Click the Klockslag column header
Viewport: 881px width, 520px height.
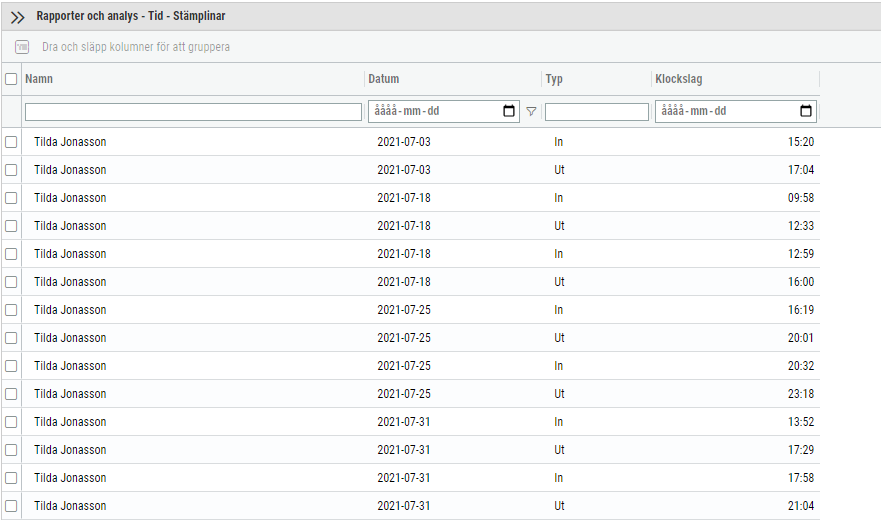pyautogui.click(x=679, y=79)
